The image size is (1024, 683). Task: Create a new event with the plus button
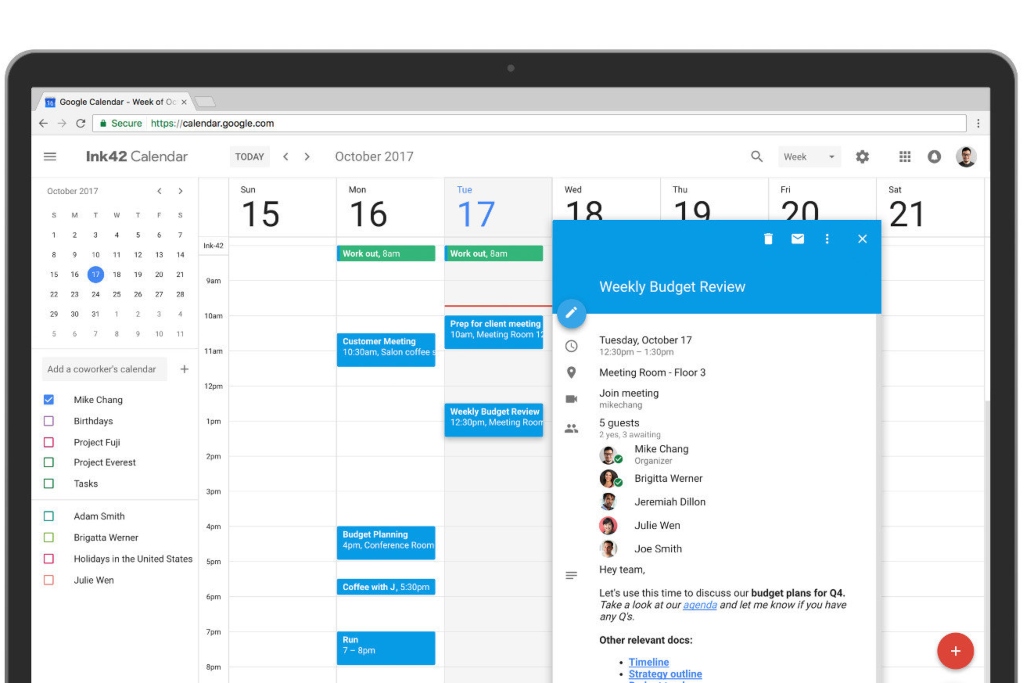[x=955, y=651]
